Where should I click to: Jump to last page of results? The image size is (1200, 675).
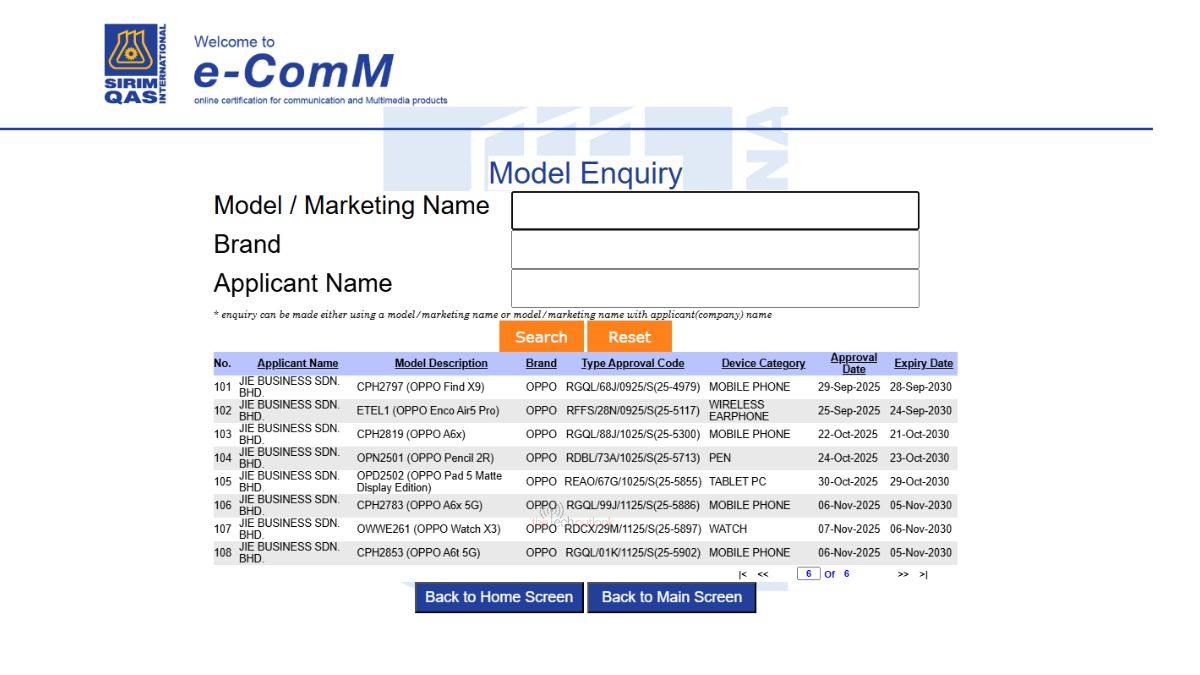coord(923,575)
